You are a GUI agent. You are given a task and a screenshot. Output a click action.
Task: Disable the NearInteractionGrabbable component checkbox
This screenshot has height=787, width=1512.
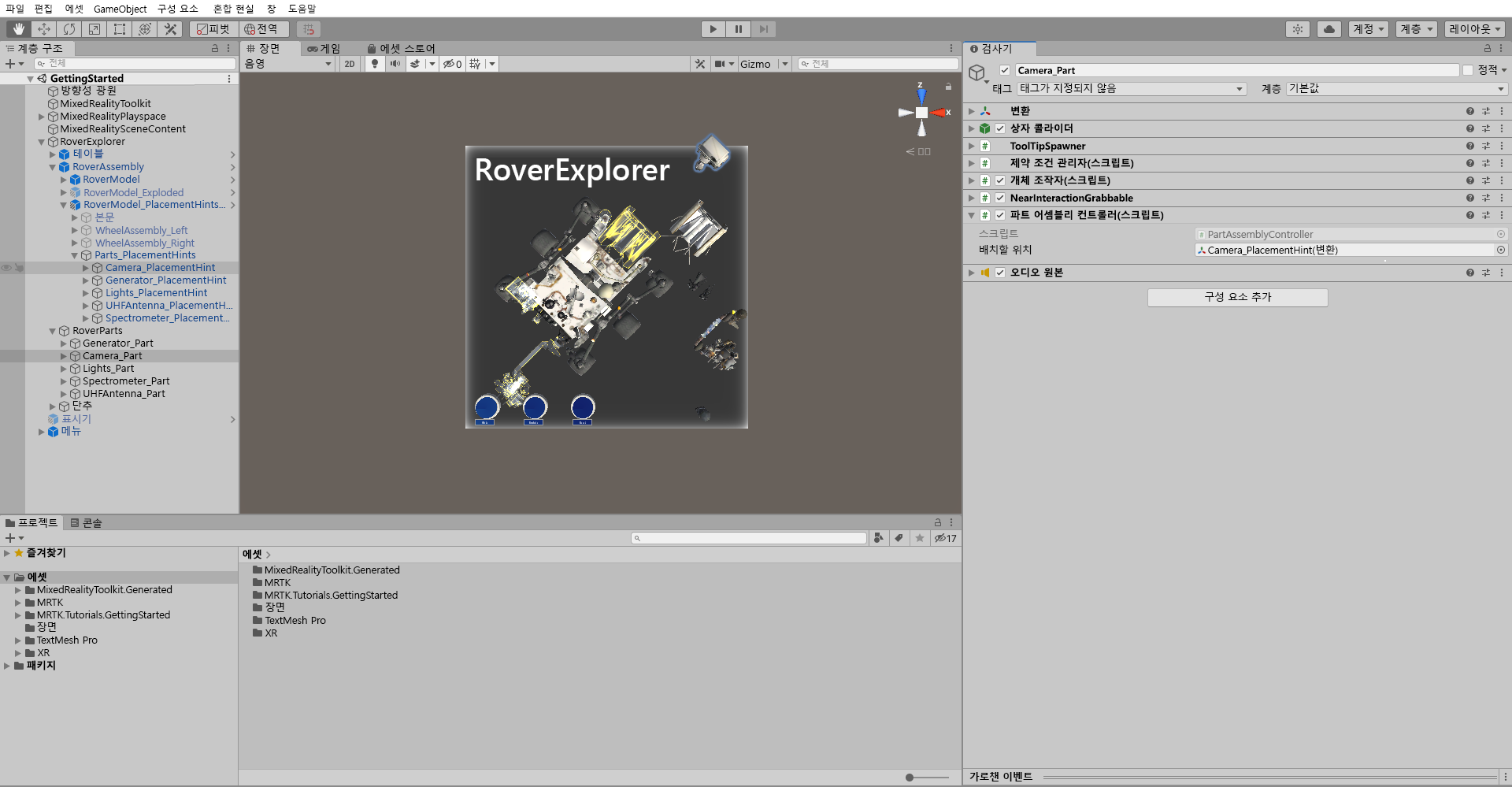pyautogui.click(x=1000, y=198)
